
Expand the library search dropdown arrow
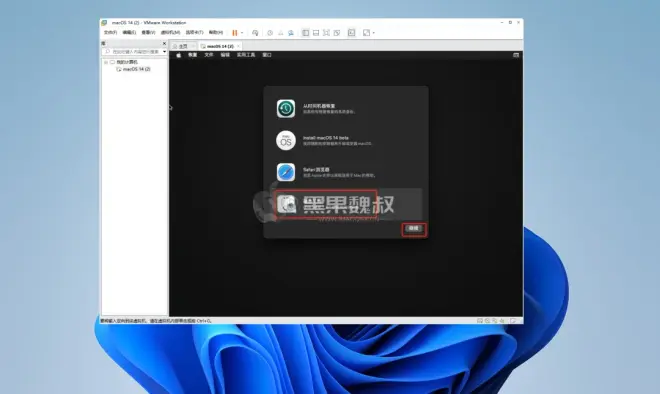(164, 51)
